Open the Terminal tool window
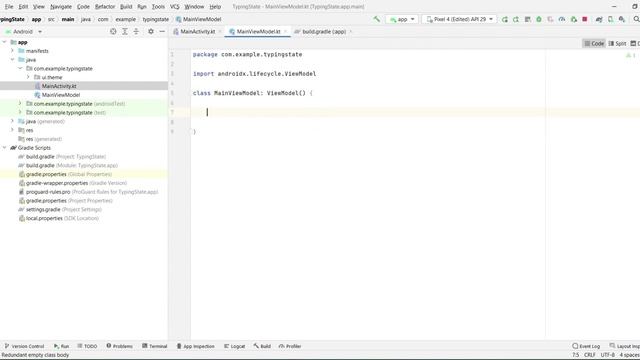This screenshot has height=360, width=640. tap(155, 346)
